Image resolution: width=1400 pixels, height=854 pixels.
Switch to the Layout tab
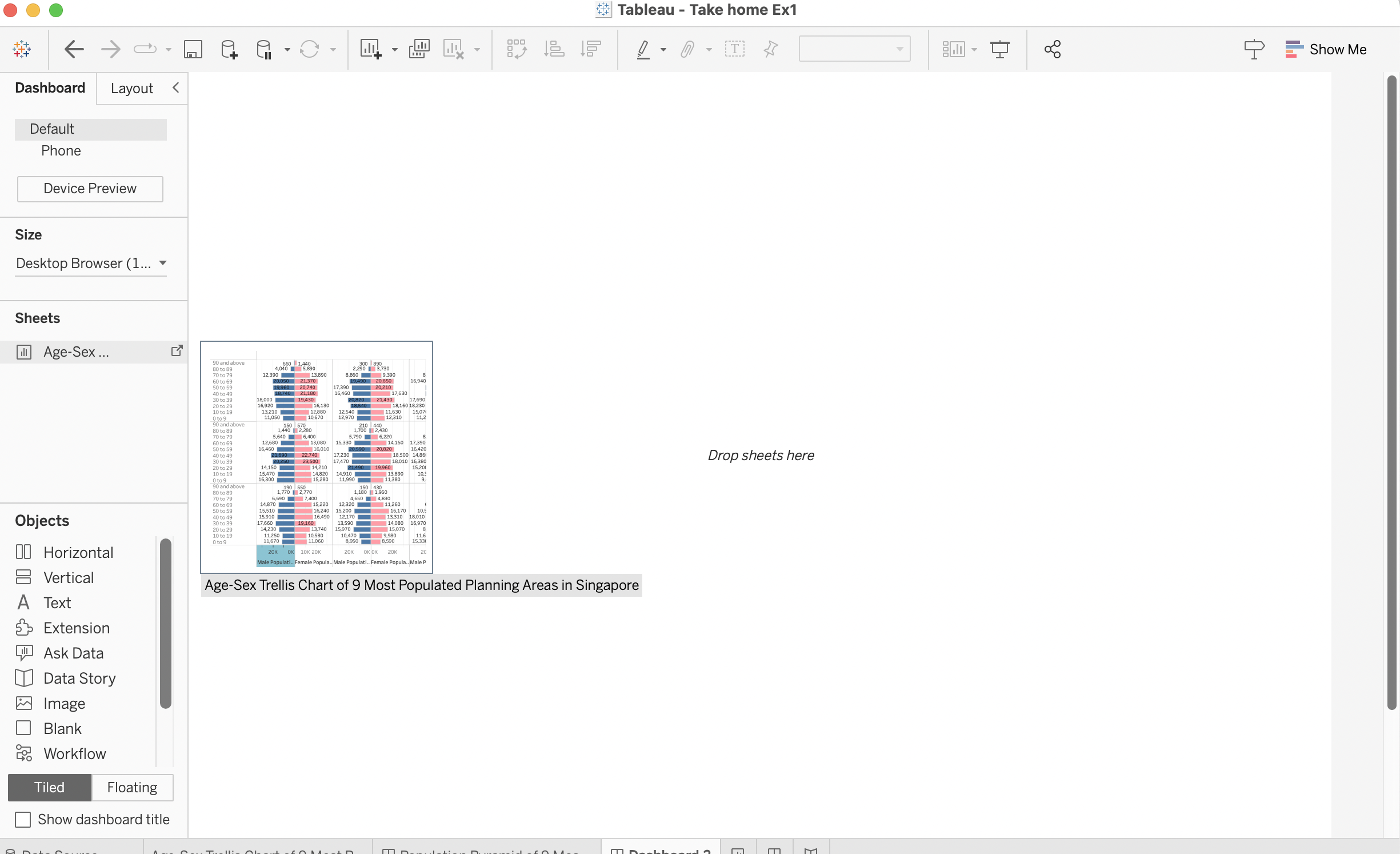[132, 88]
